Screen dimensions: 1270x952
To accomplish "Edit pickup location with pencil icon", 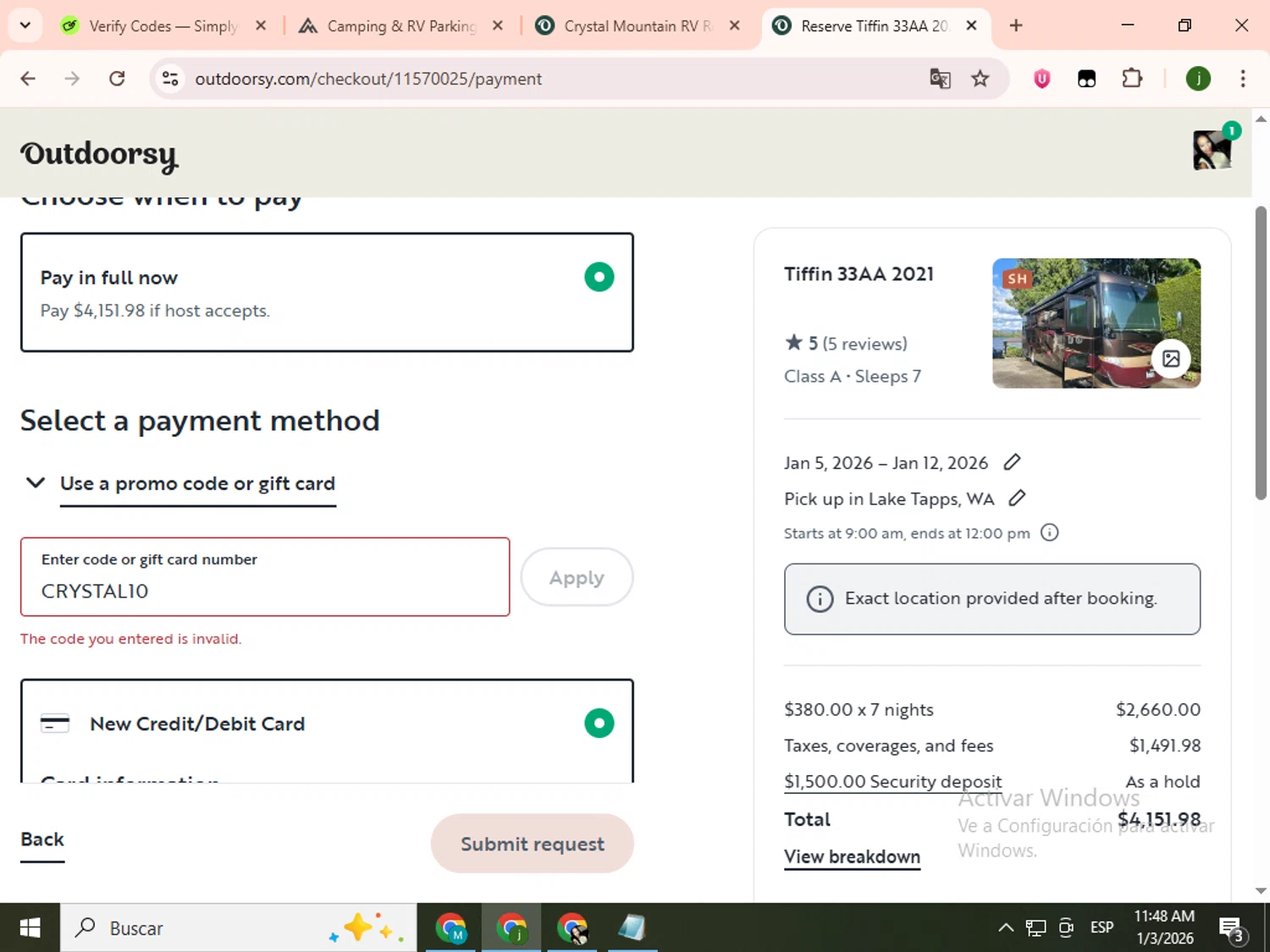I will click(x=1017, y=498).
